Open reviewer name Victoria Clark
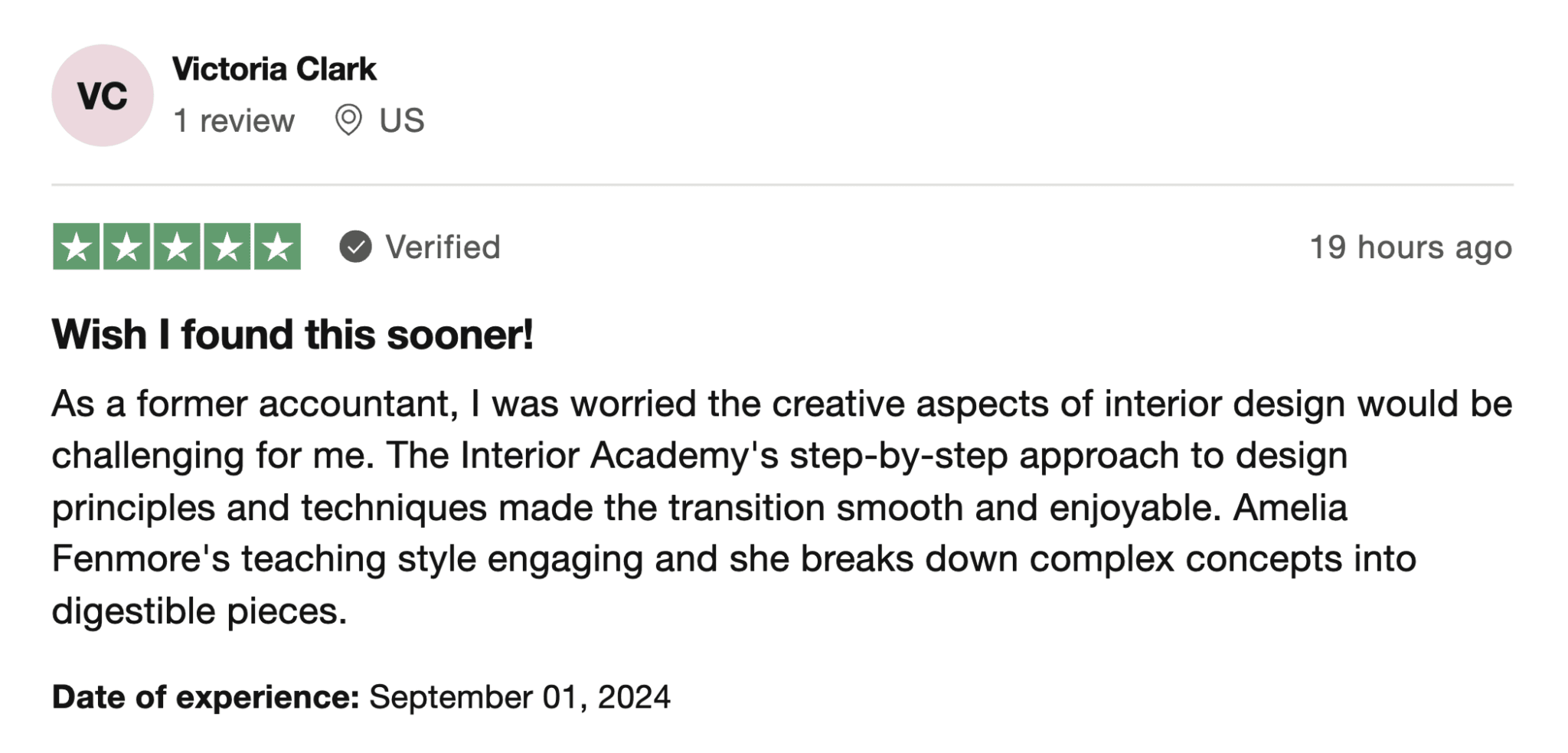Screen dimensions: 1568x753 [x=274, y=70]
